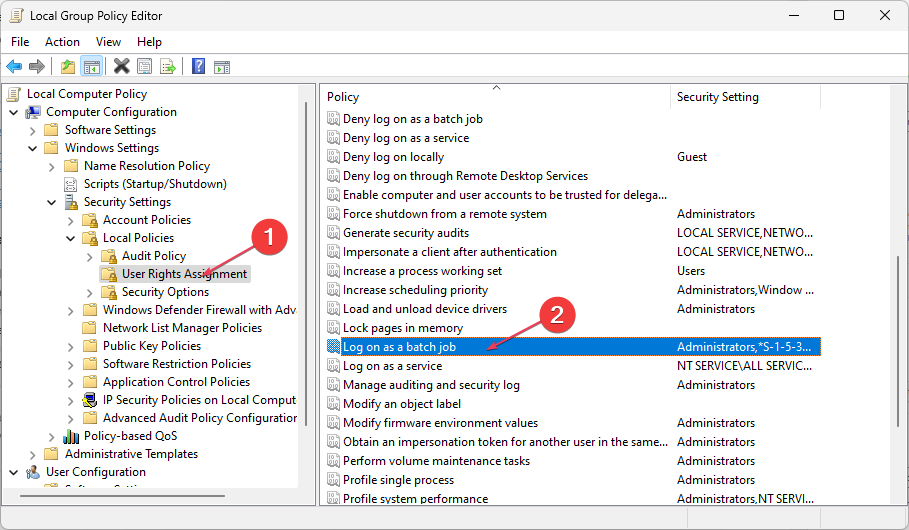The height and width of the screenshot is (530, 909).
Task: Toggle the Show/Hide Console Tree icon
Action: 91,67
